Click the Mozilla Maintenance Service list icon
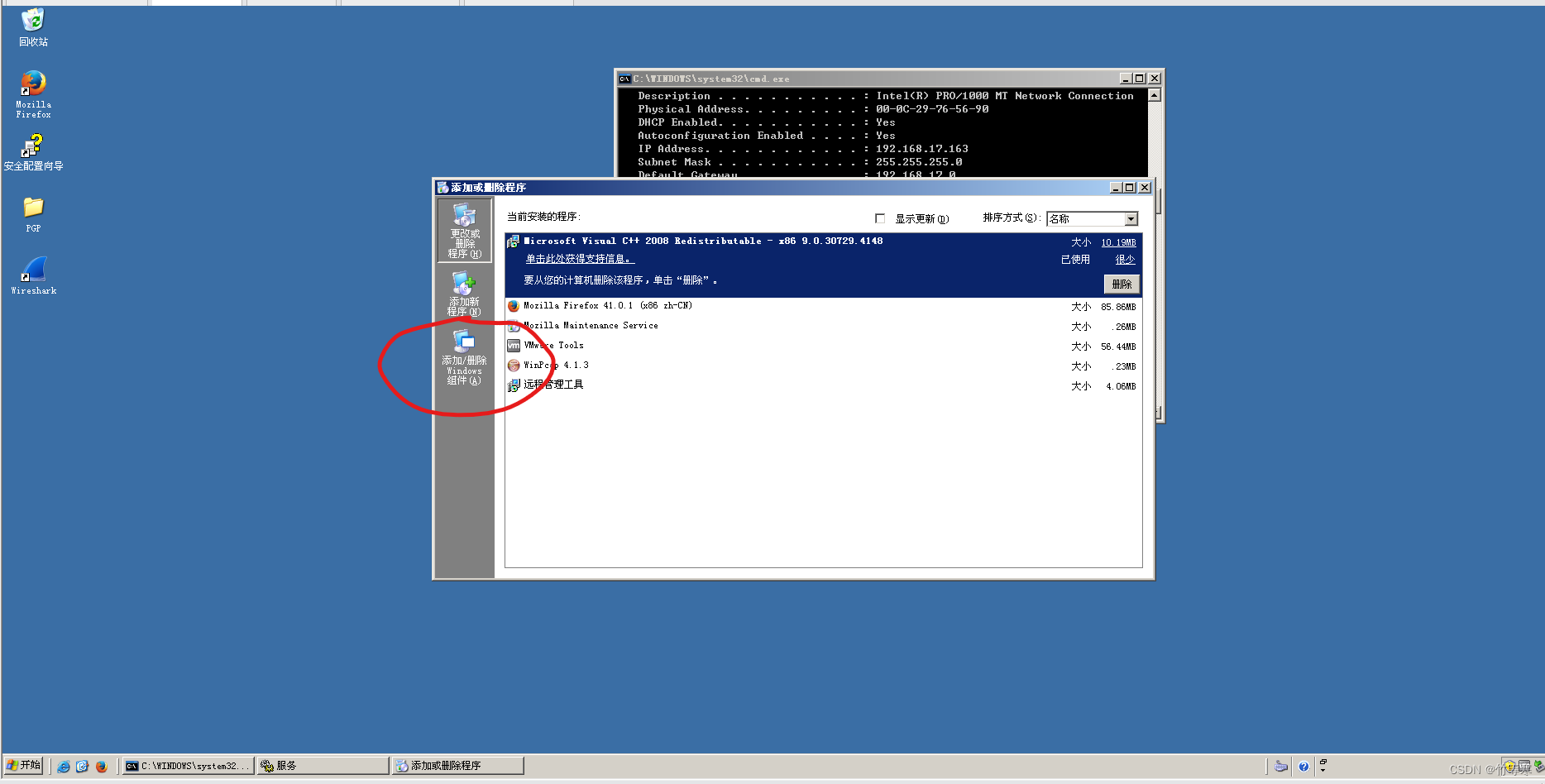Image resolution: width=1545 pixels, height=784 pixels. pos(514,326)
